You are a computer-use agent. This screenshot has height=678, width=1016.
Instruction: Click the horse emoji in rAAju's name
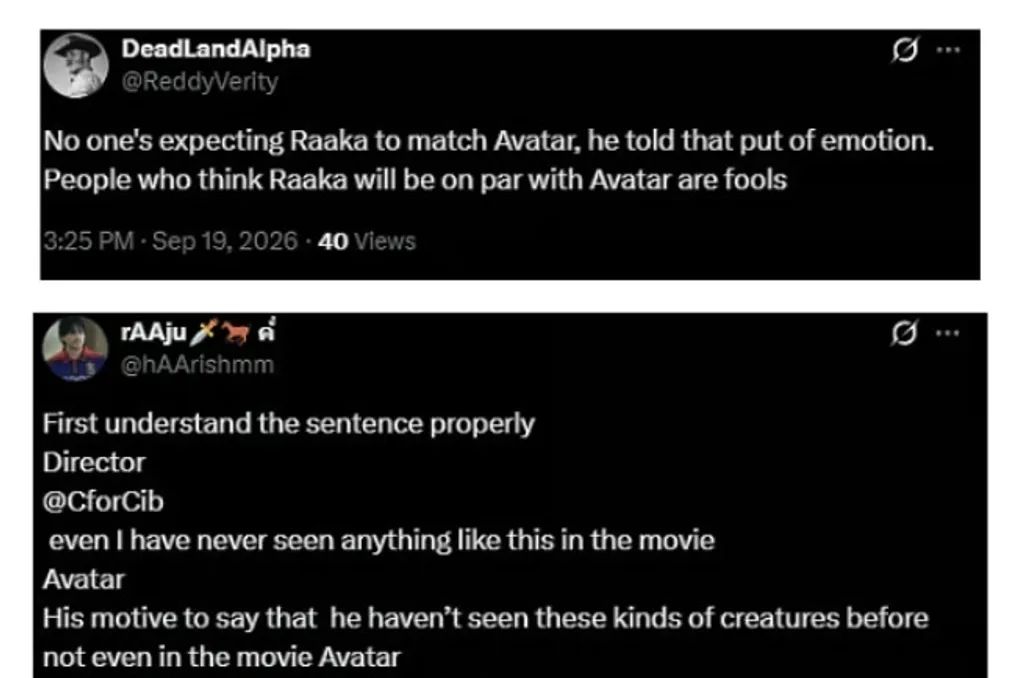point(236,333)
